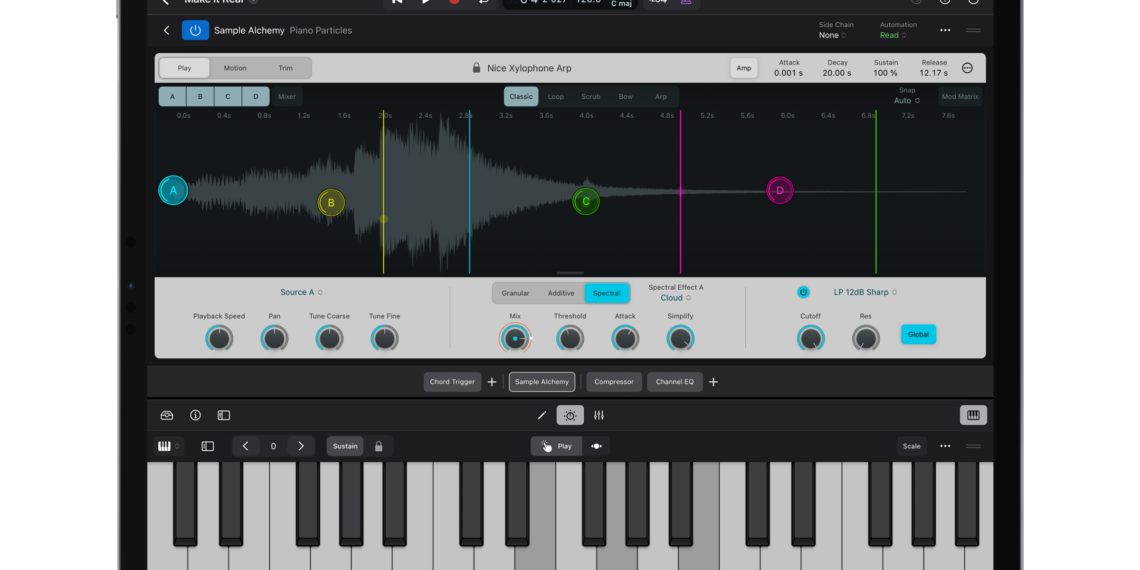Open the Compressor plug-in button
Viewport: 1140px width, 570px height.
(614, 382)
